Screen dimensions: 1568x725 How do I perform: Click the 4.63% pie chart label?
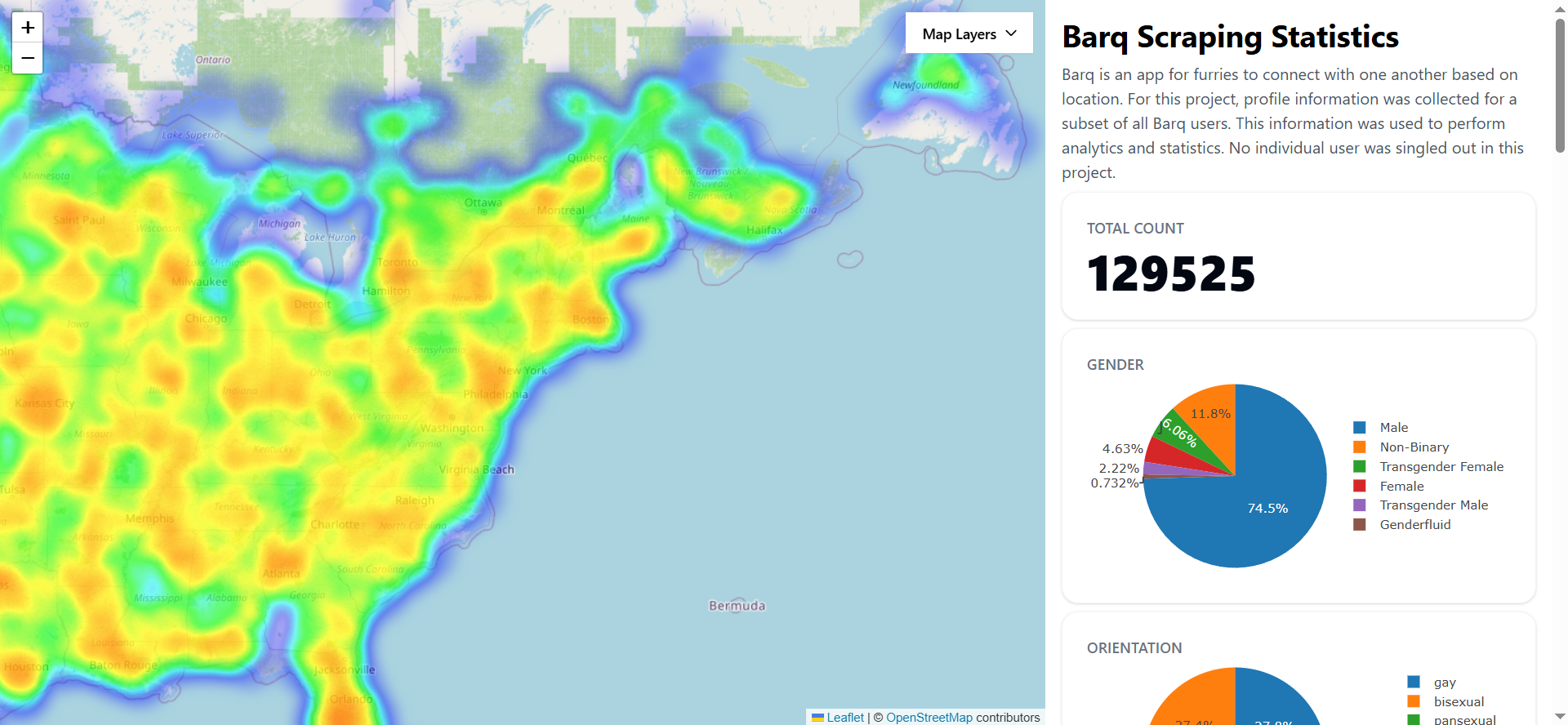[1122, 448]
